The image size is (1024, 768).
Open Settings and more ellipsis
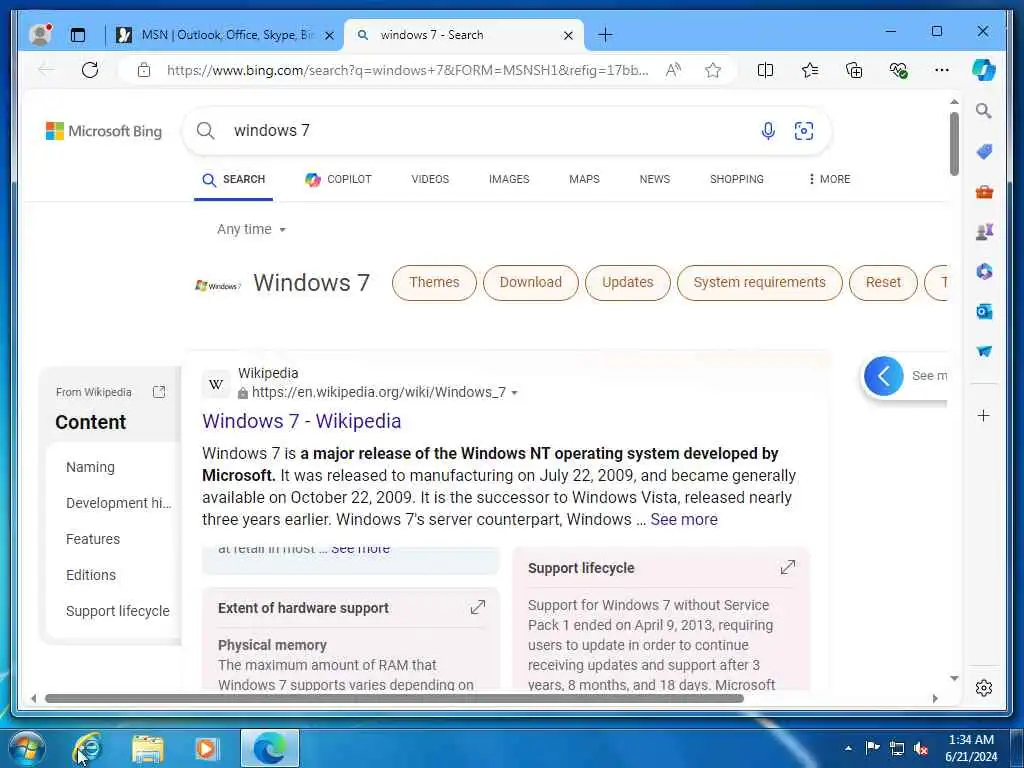pyautogui.click(x=942, y=70)
